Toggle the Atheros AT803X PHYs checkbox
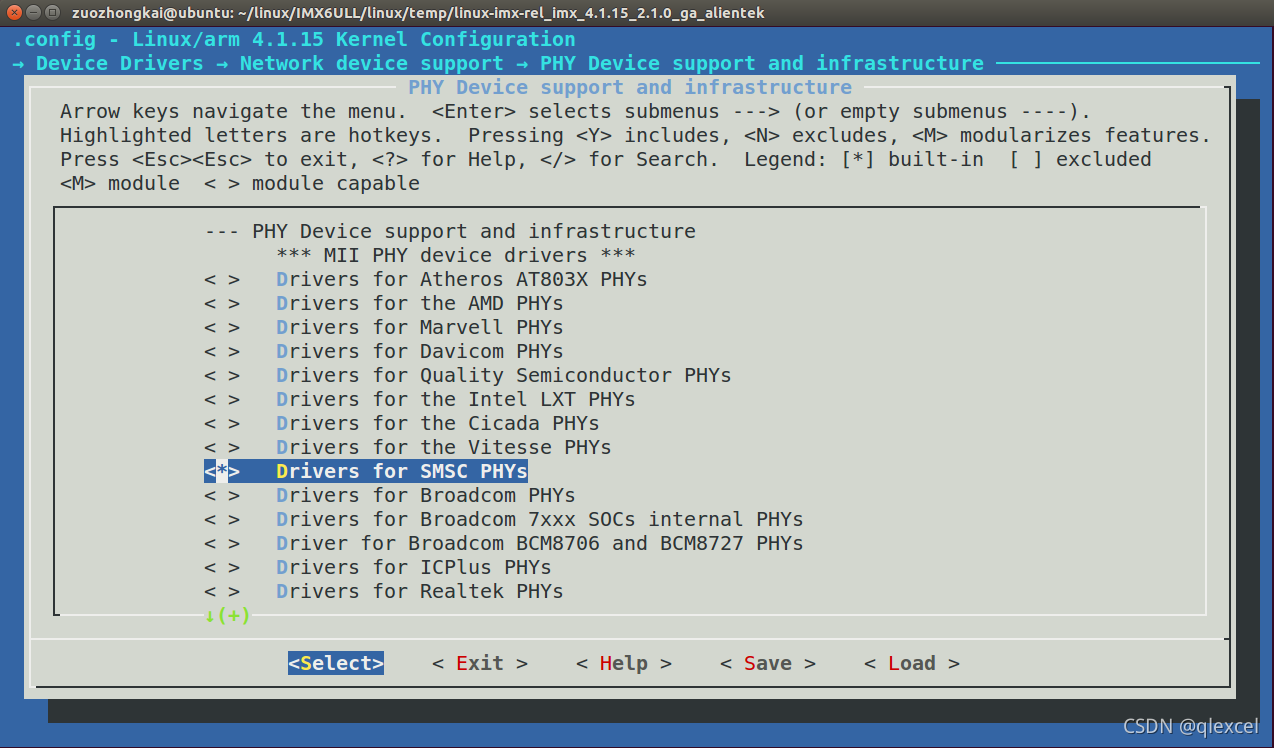This screenshot has height=748, width=1274. click(x=222, y=279)
